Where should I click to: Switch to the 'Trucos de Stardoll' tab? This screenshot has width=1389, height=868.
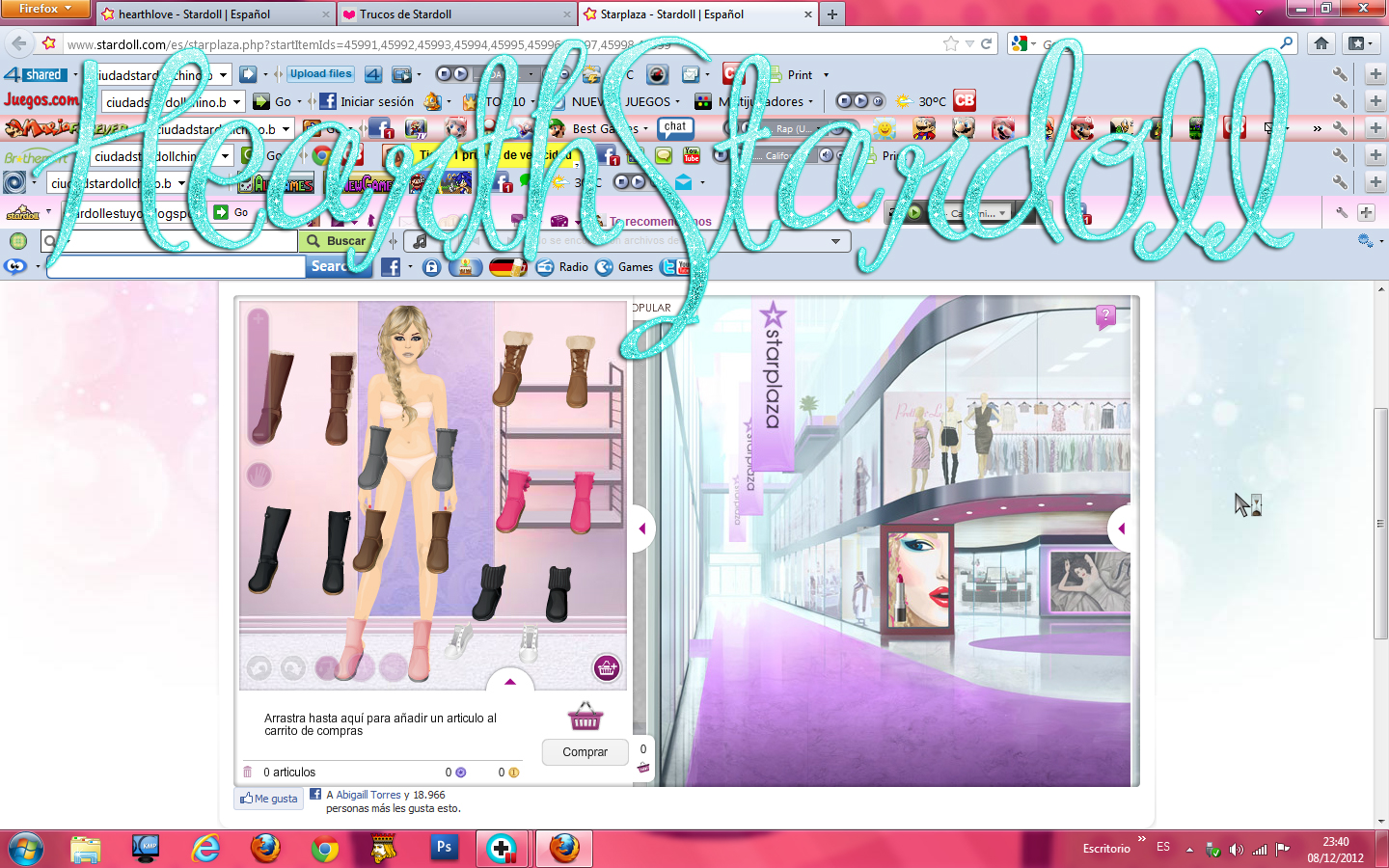click(456, 14)
